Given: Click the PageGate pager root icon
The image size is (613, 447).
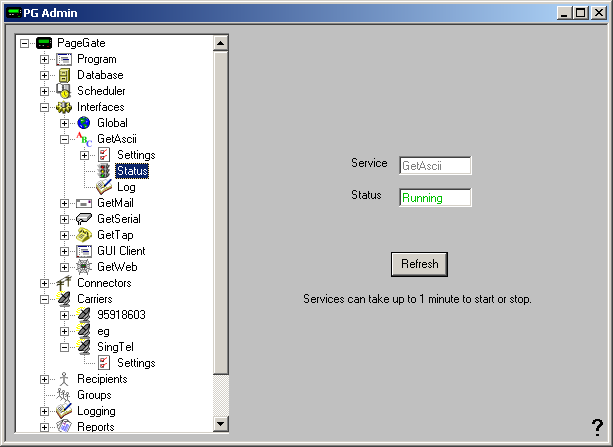Looking at the screenshot, I should coord(44,43).
